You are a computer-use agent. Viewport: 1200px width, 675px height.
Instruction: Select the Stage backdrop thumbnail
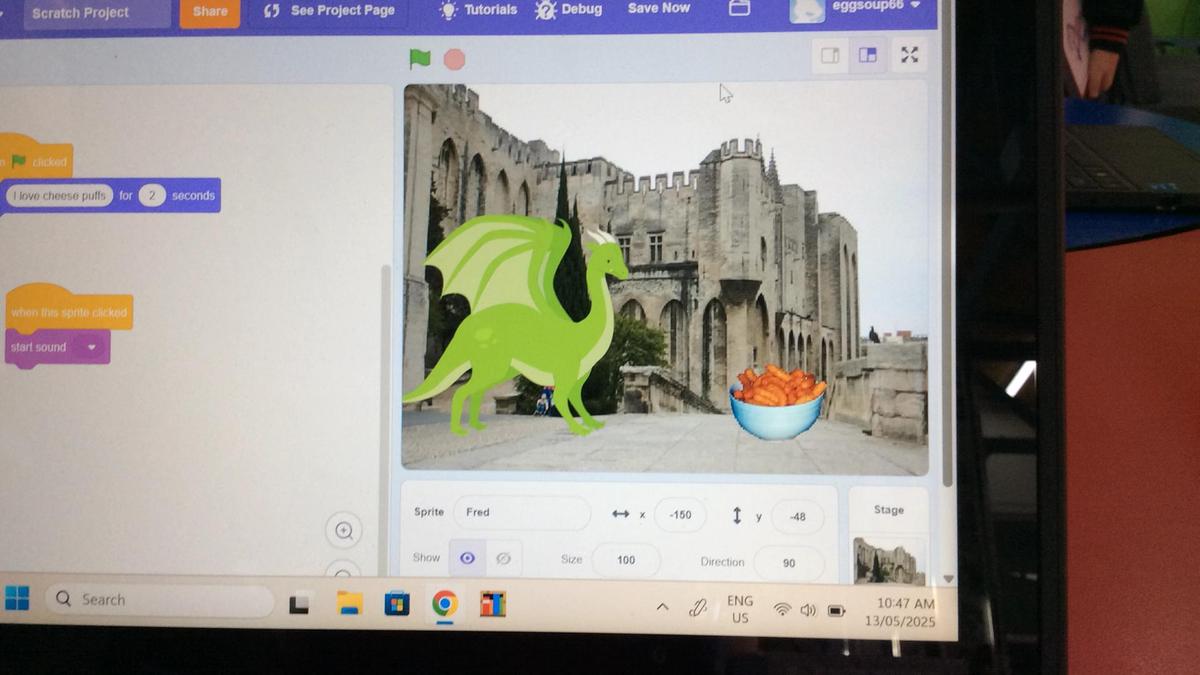[888, 560]
